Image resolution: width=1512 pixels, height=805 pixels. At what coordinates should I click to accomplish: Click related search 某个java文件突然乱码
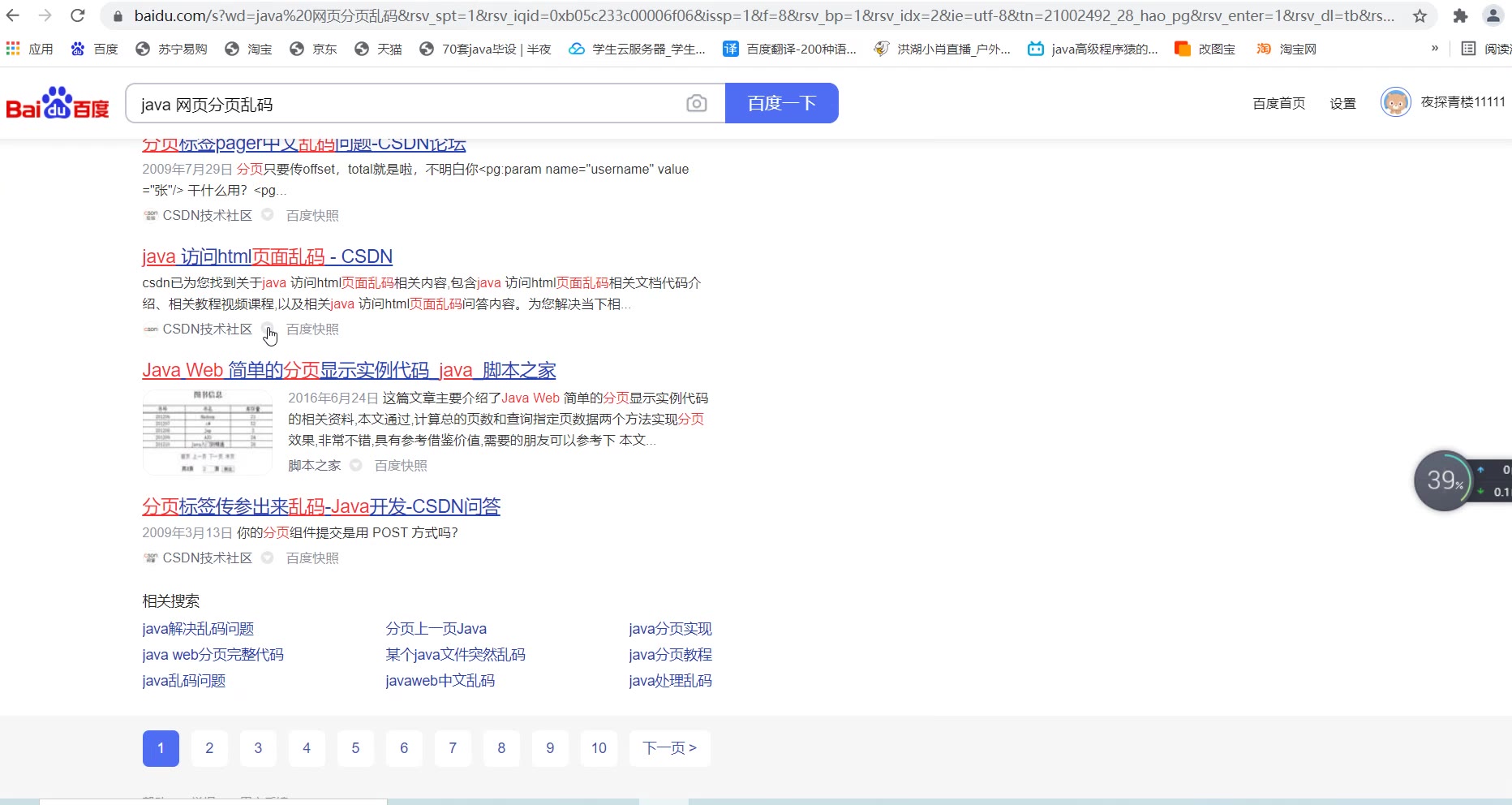[x=455, y=655]
